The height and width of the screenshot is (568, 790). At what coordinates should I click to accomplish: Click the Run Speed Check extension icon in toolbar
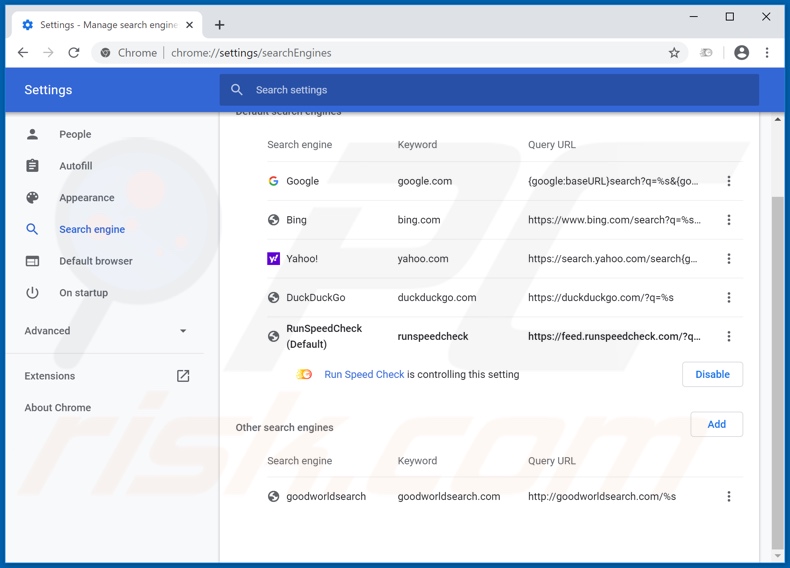tap(706, 53)
